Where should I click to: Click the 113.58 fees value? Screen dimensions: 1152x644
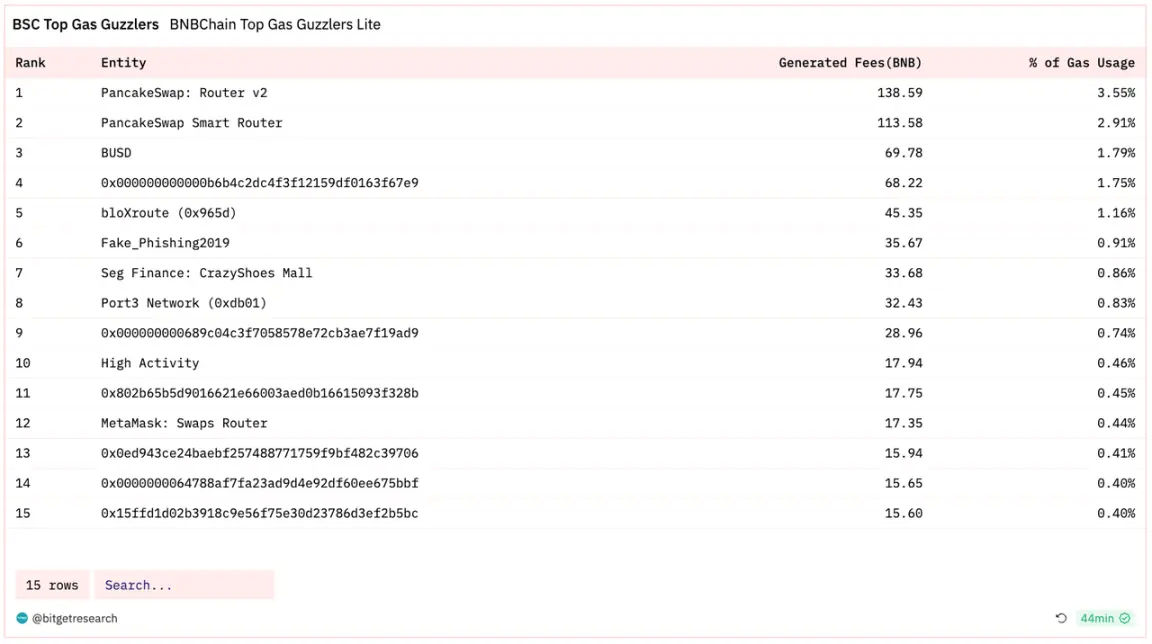[899, 123]
